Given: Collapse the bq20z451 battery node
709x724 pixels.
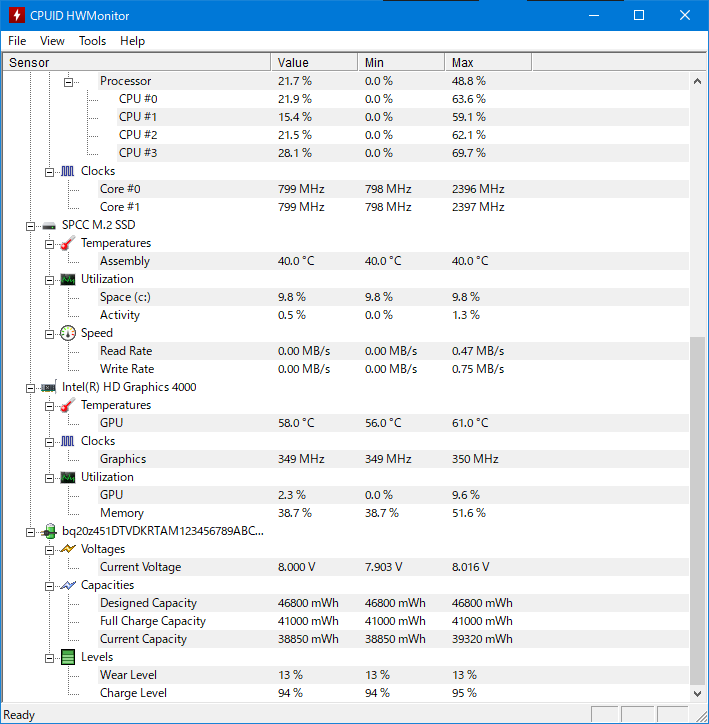Looking at the screenshot, I should coord(30,532).
